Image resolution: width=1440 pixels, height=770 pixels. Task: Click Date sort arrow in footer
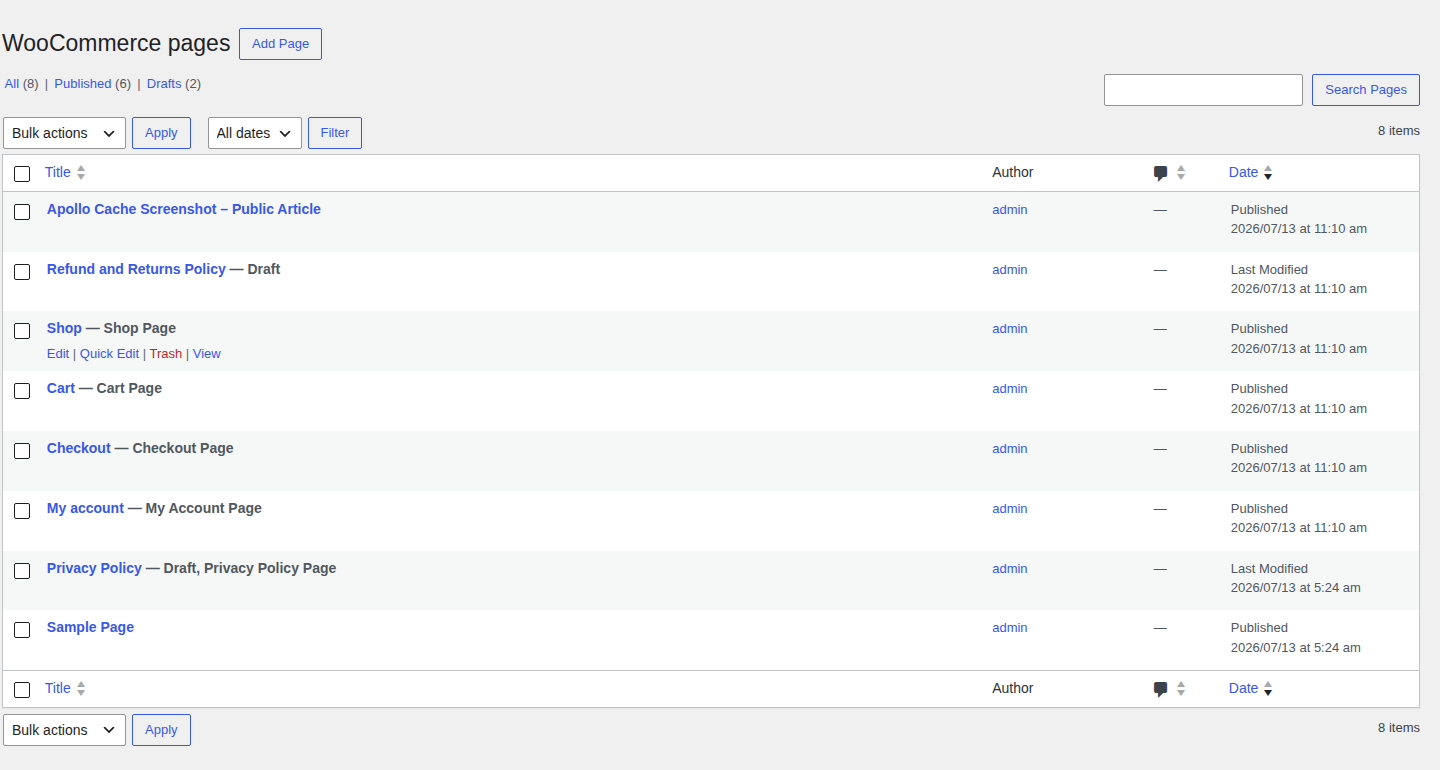click(x=1268, y=689)
